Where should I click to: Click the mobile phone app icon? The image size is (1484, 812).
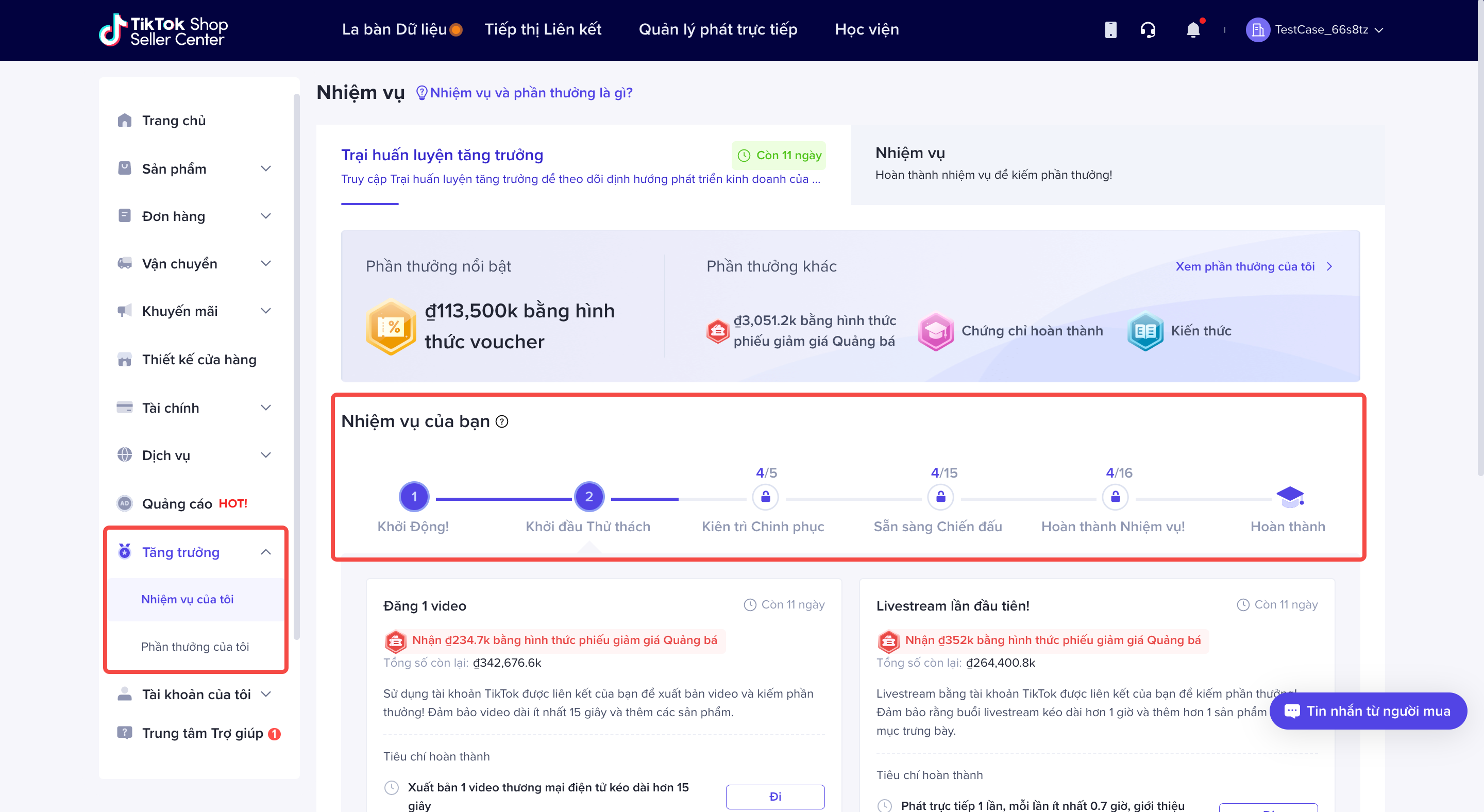[x=1110, y=29]
